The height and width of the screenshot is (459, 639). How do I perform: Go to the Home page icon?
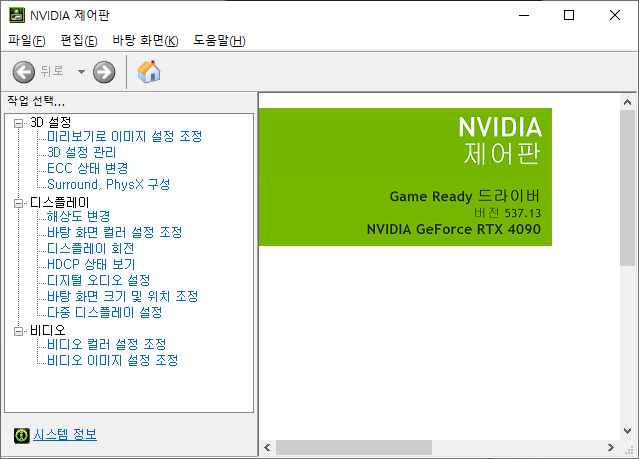tap(149, 72)
